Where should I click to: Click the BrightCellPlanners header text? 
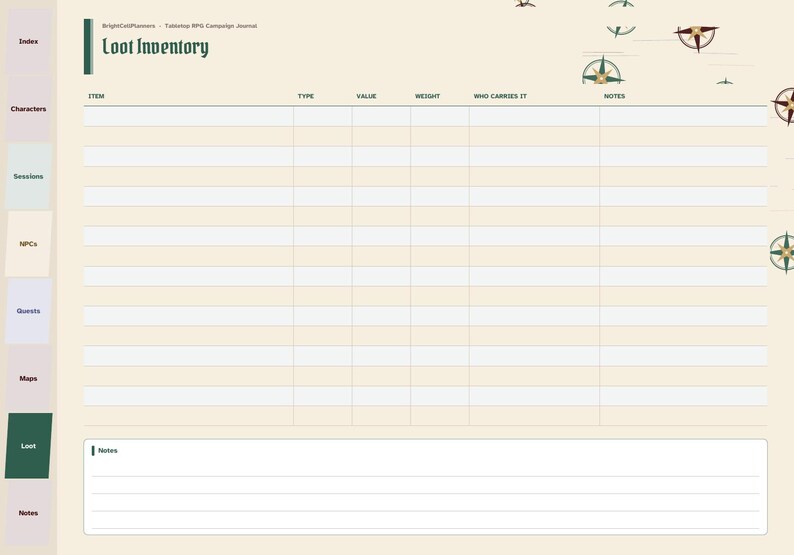[x=129, y=26]
